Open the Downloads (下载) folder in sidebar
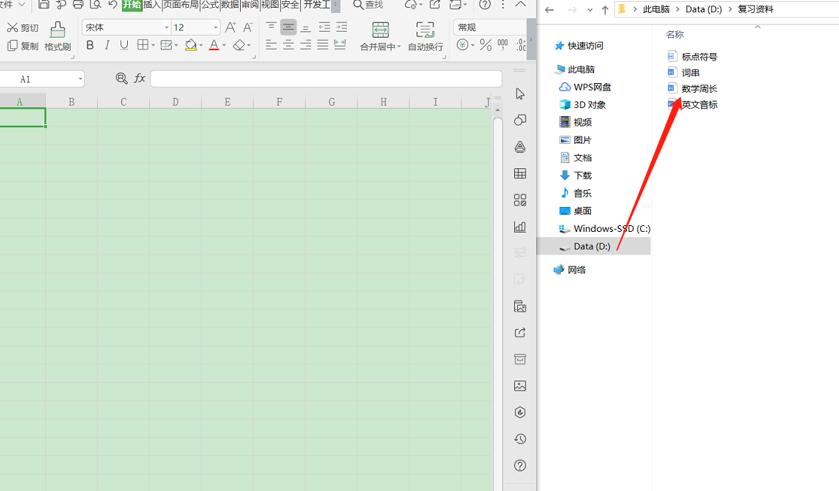The height and width of the screenshot is (491, 839). click(582, 175)
